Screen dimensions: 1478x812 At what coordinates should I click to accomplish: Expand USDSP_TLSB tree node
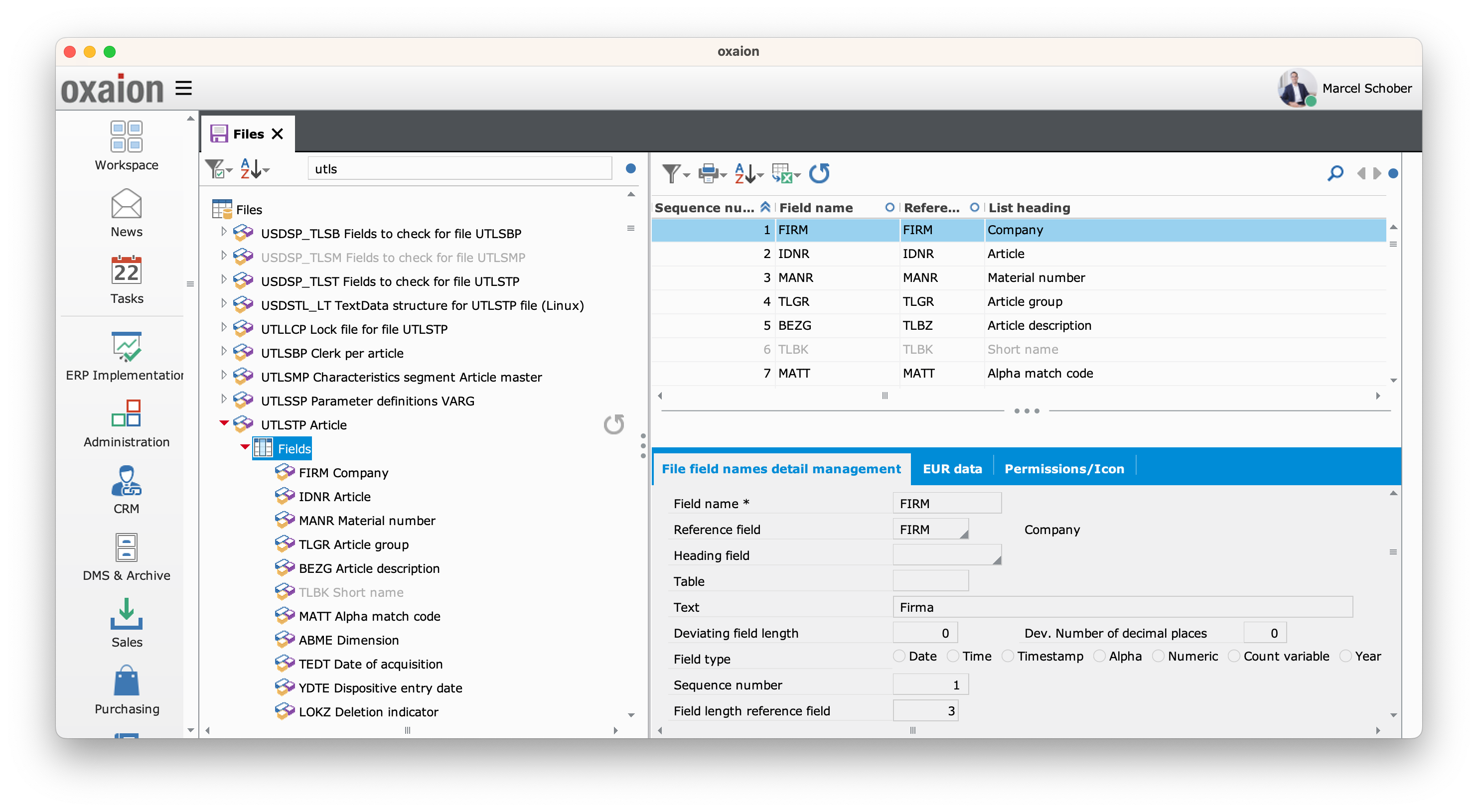(224, 232)
